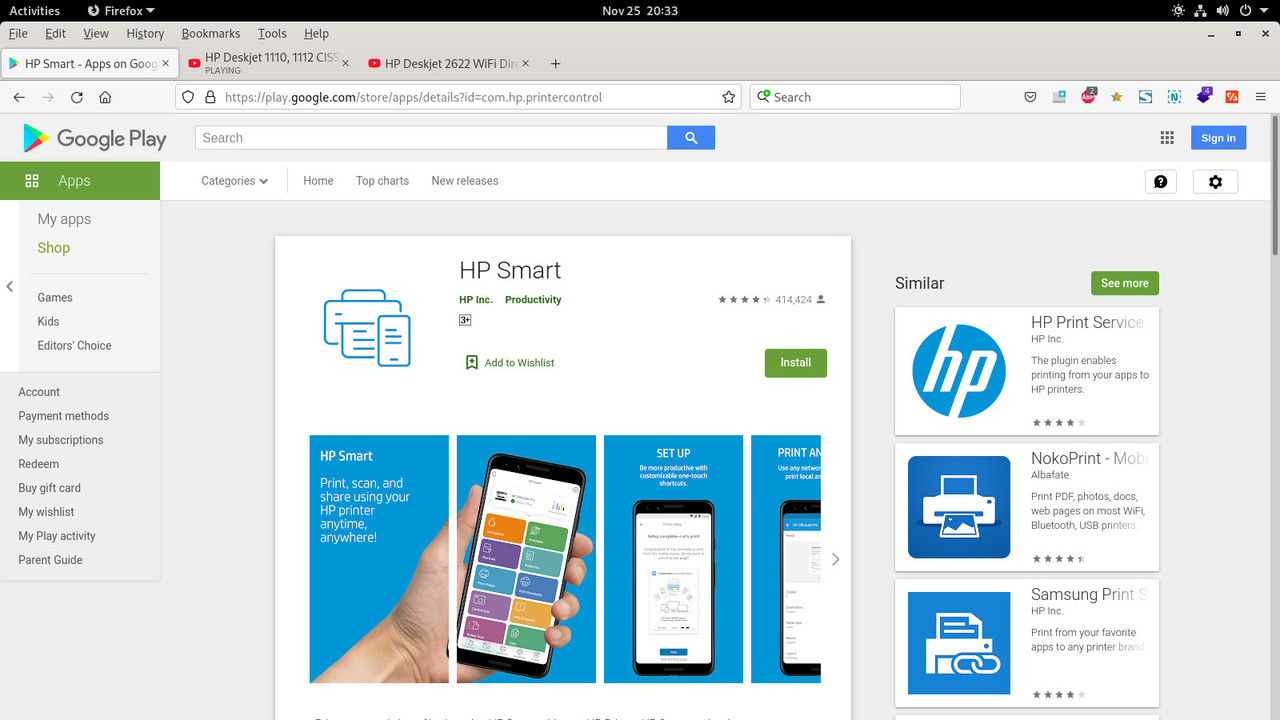Click the Apps section header
The image size is (1280, 720).
tap(80, 181)
